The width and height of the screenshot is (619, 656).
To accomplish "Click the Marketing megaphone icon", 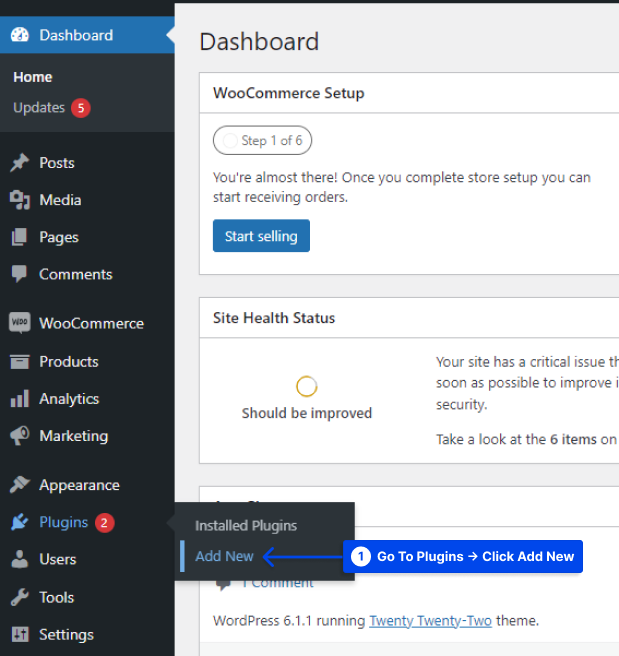I will point(20,436).
